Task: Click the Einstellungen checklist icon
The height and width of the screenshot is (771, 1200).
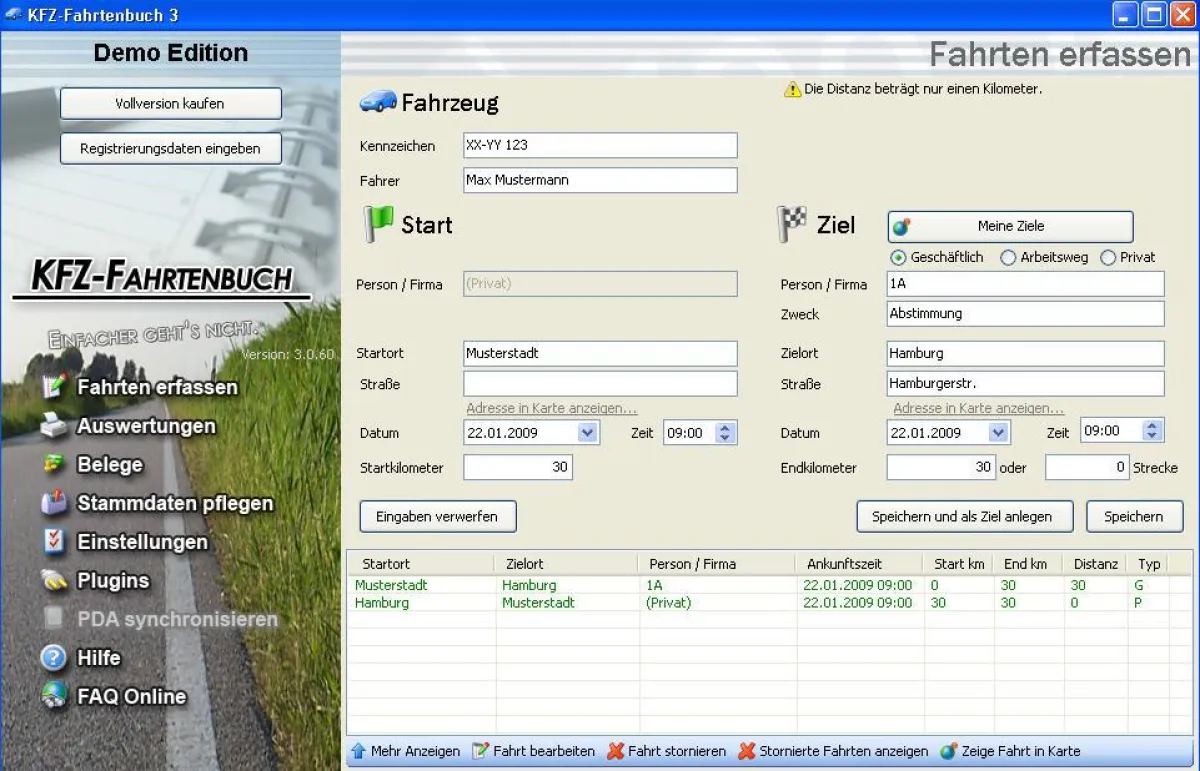Action: tap(54, 542)
